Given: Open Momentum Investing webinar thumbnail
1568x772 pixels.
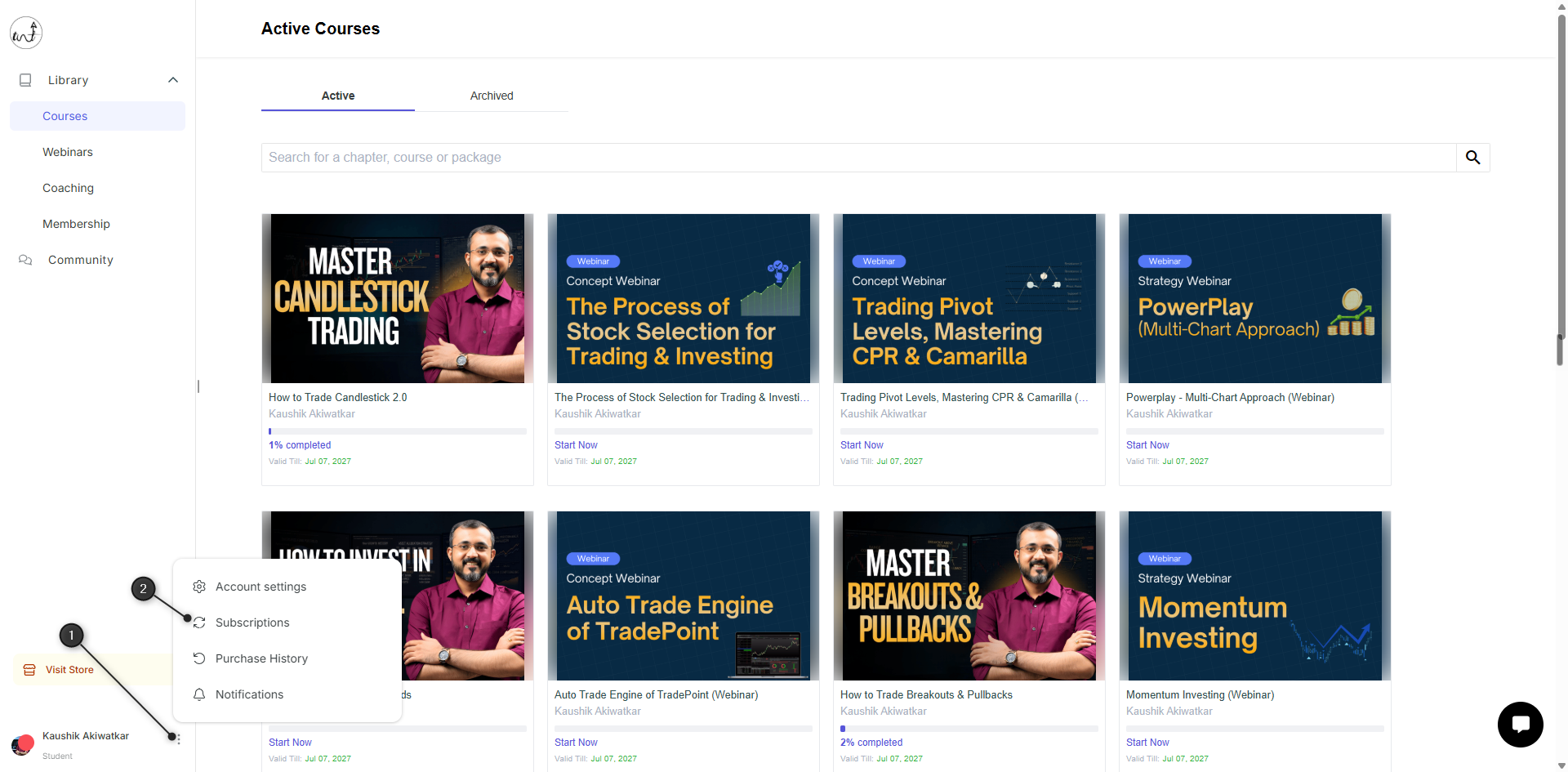Looking at the screenshot, I should pyautogui.click(x=1255, y=596).
